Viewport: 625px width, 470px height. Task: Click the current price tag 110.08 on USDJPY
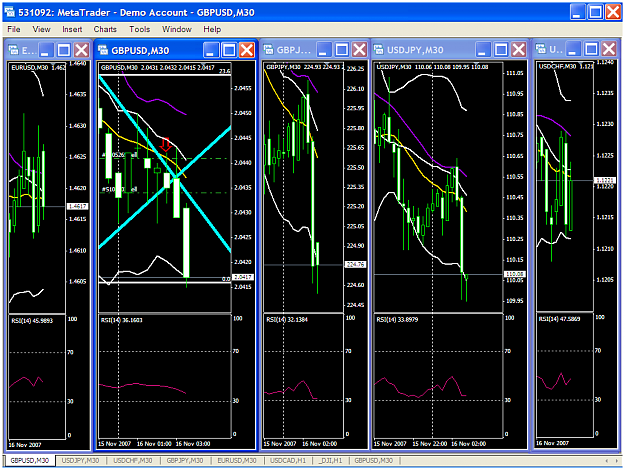(515, 274)
